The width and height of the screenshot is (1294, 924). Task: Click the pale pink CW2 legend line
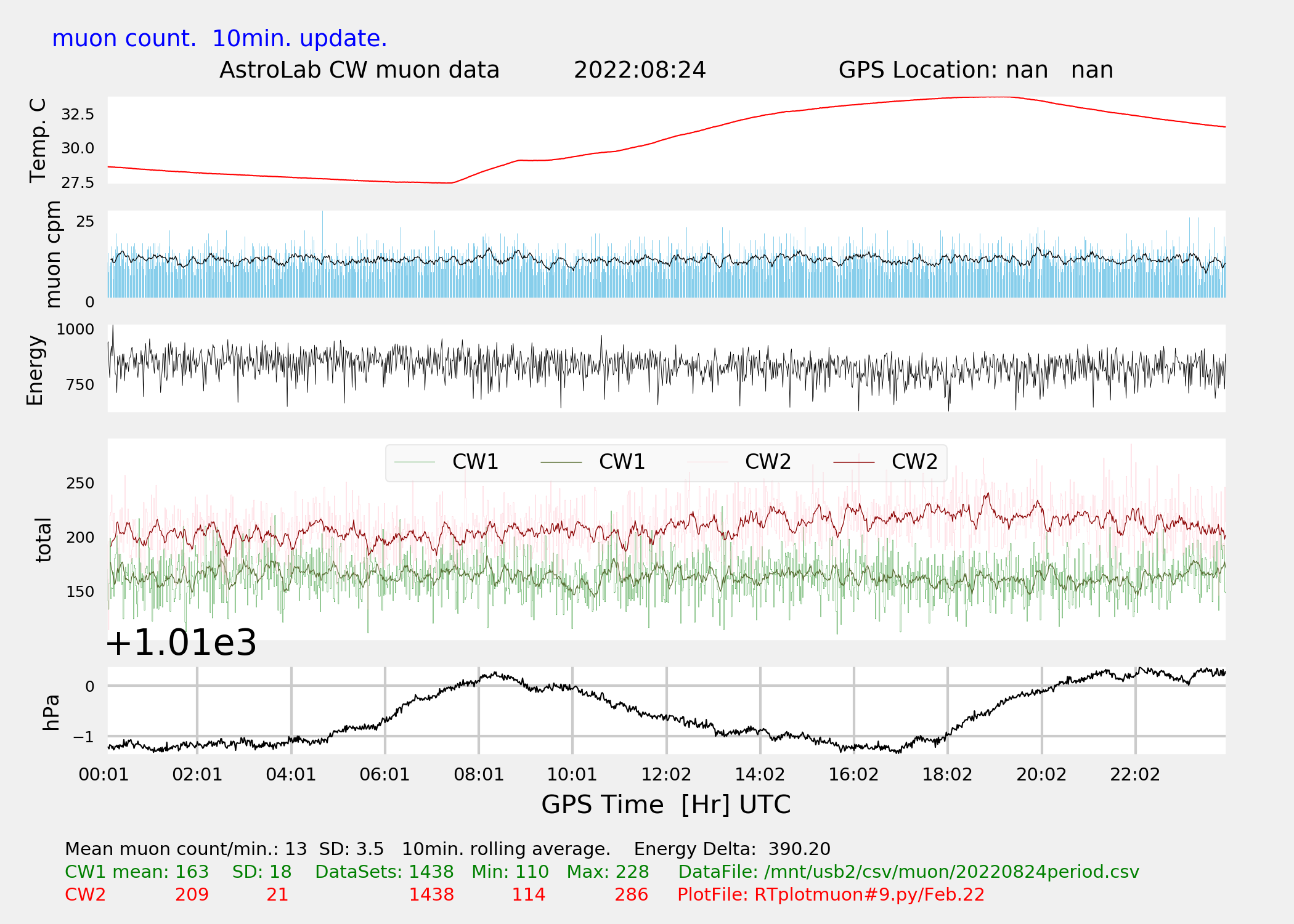coord(707,462)
